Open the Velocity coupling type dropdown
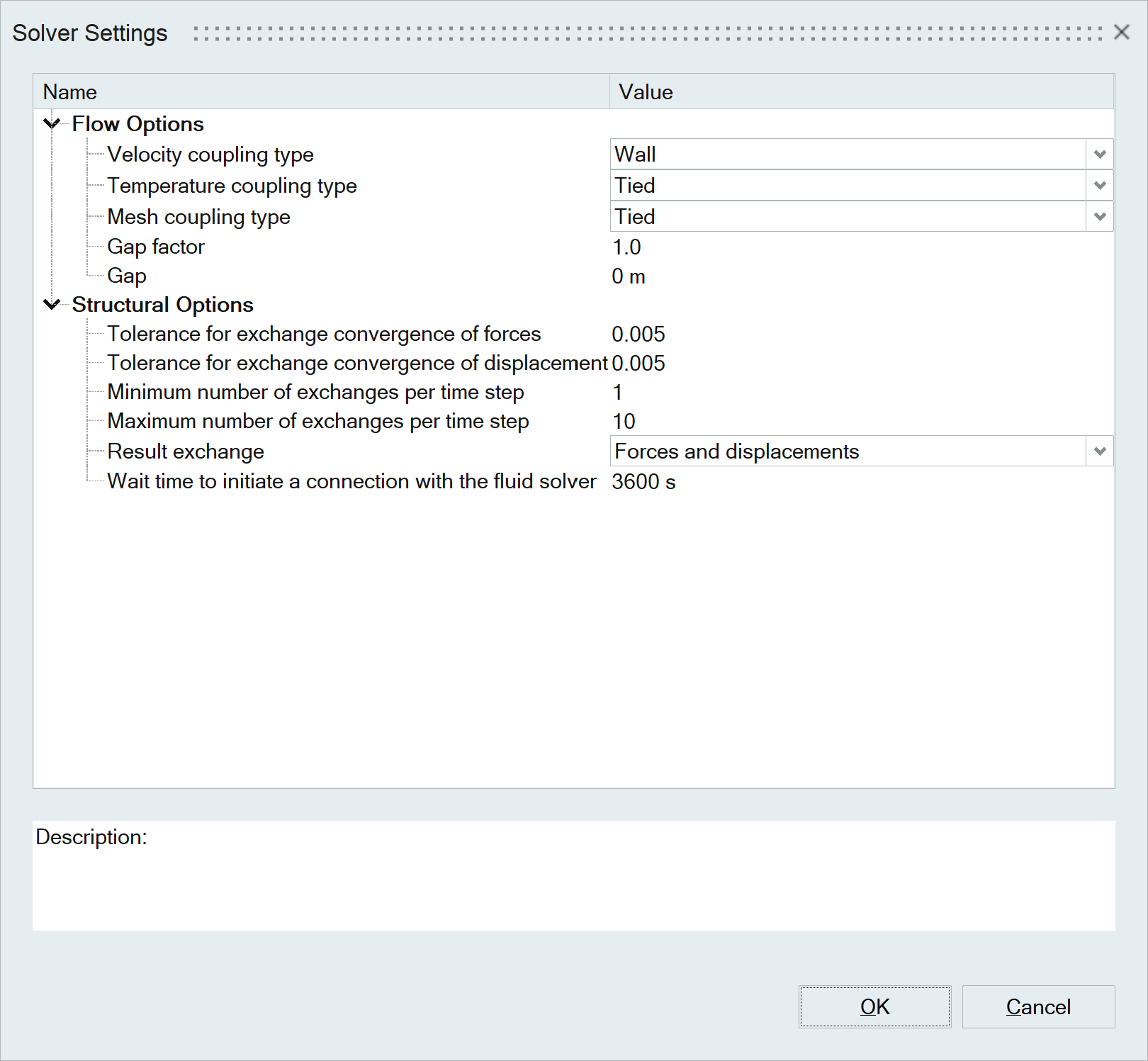 point(1099,155)
